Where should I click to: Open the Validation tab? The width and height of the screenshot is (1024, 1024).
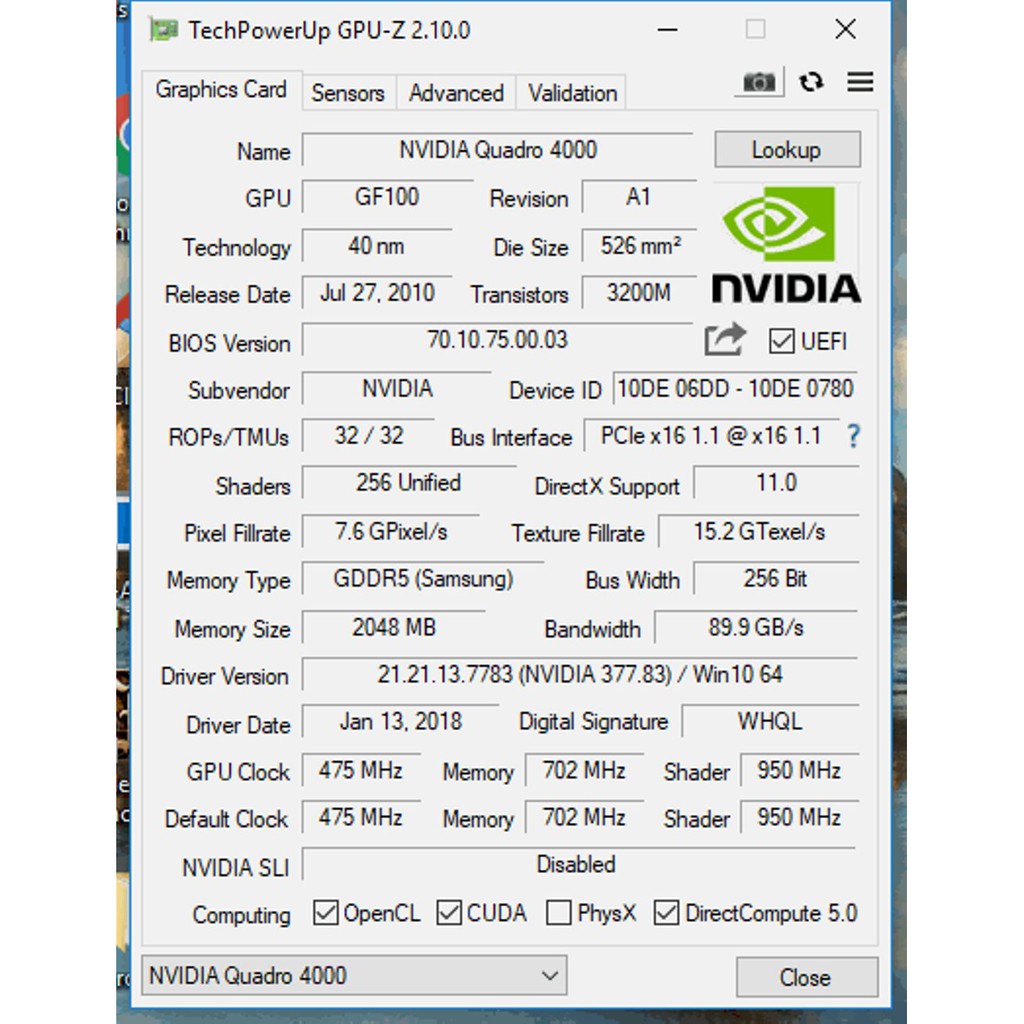click(x=572, y=93)
